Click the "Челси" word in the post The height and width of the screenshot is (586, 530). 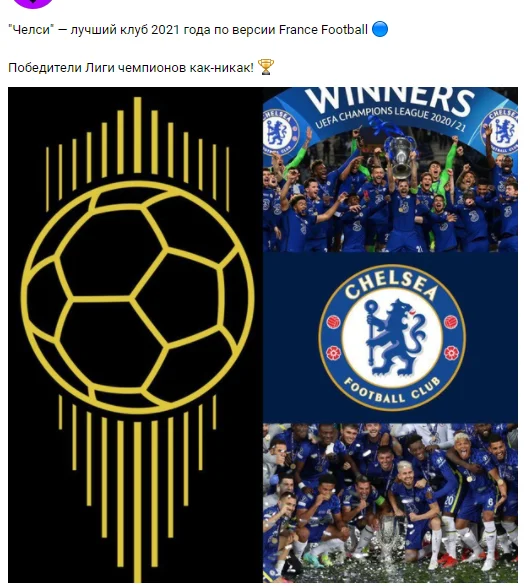31,30
